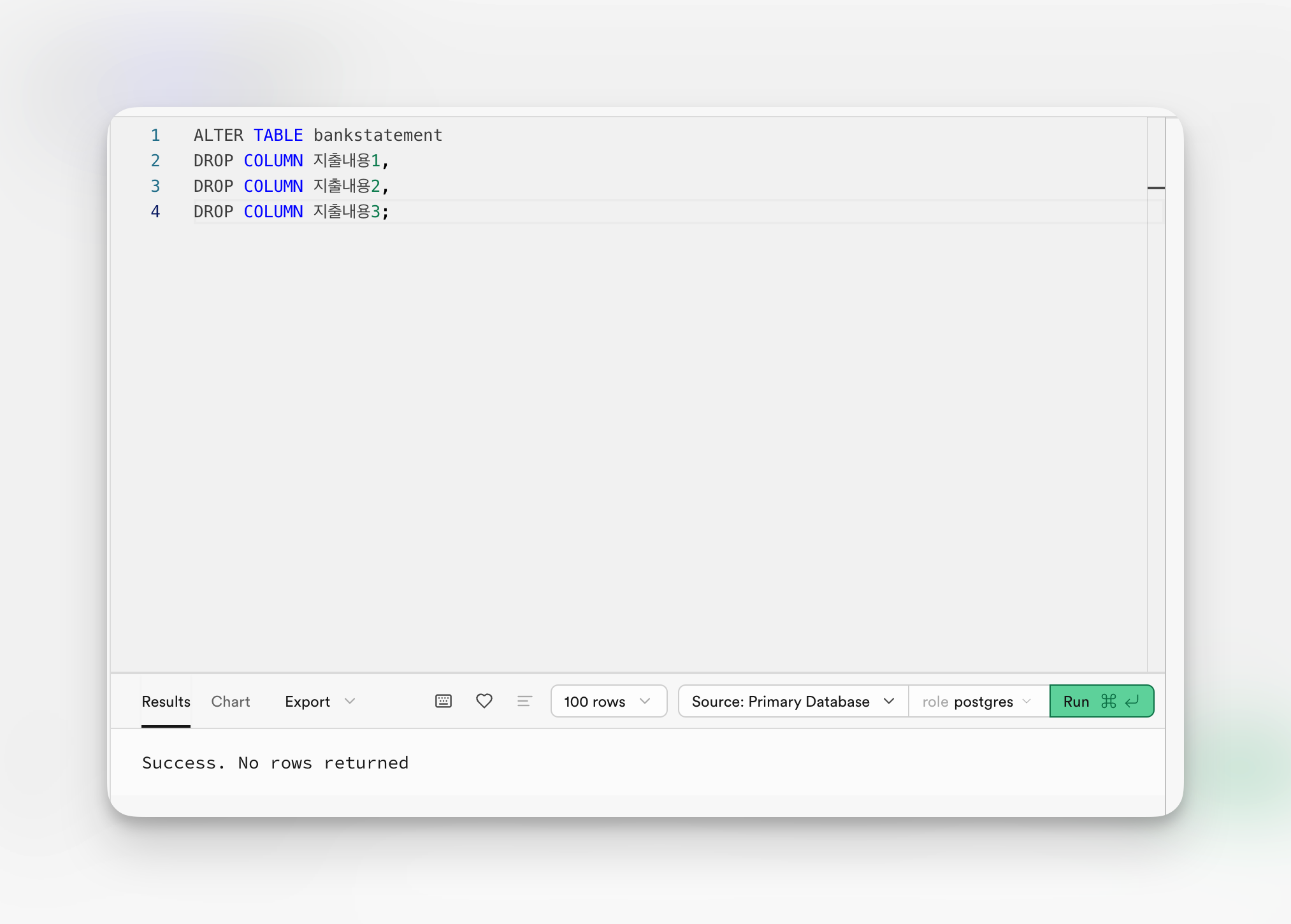This screenshot has height=924, width=1291.
Task: Change the role postgres dropdown
Action: tap(977, 701)
